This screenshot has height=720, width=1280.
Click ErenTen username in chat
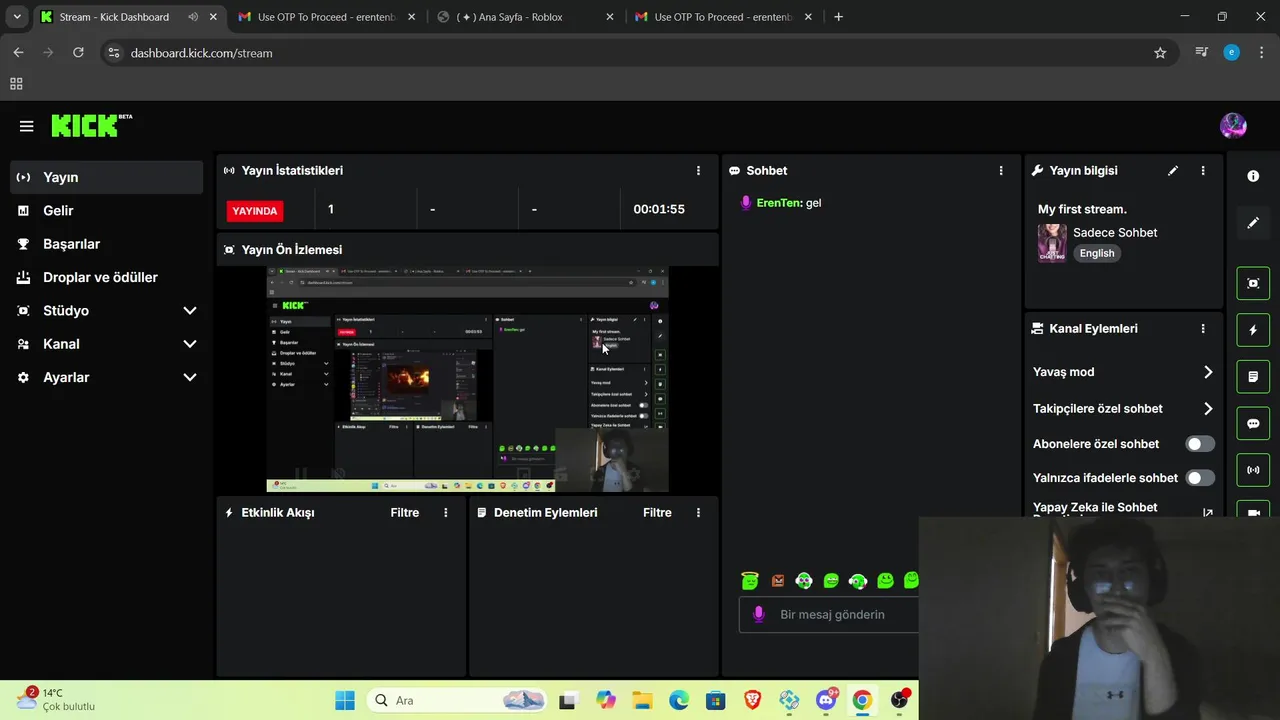[x=779, y=203]
